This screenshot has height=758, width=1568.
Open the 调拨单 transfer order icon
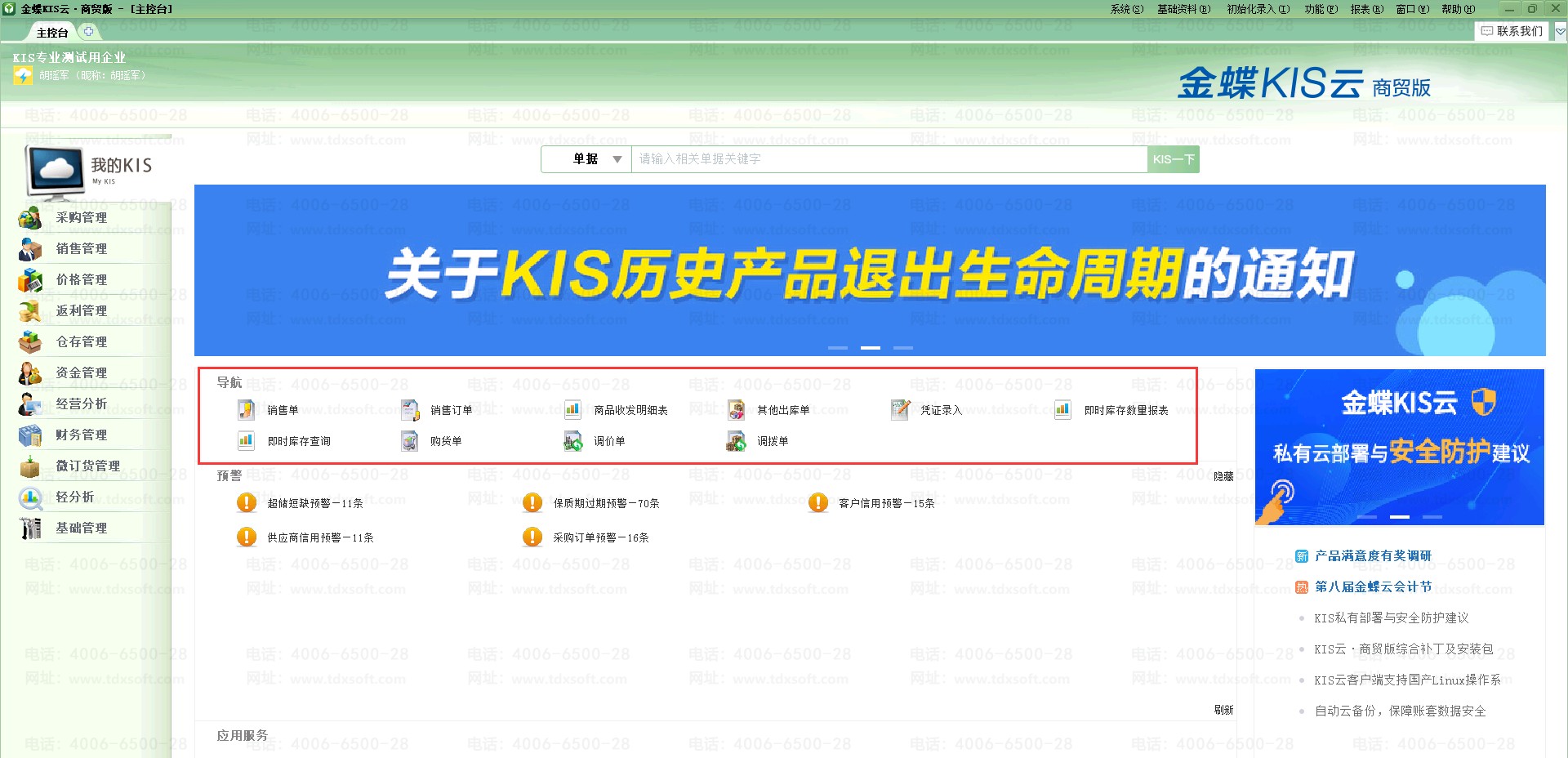(736, 441)
